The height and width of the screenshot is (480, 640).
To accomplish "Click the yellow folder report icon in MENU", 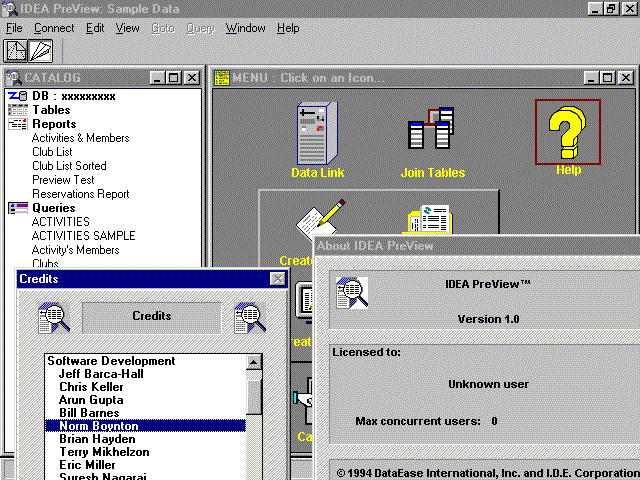I will (429, 219).
